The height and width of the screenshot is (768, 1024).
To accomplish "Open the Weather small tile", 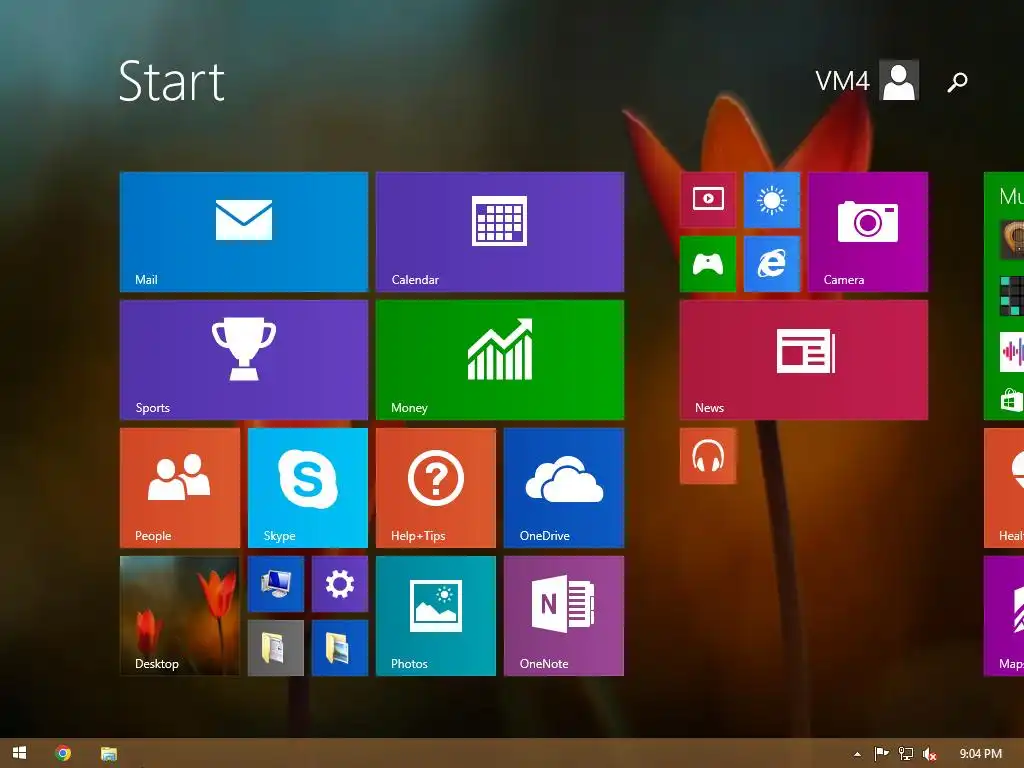I will tap(772, 200).
